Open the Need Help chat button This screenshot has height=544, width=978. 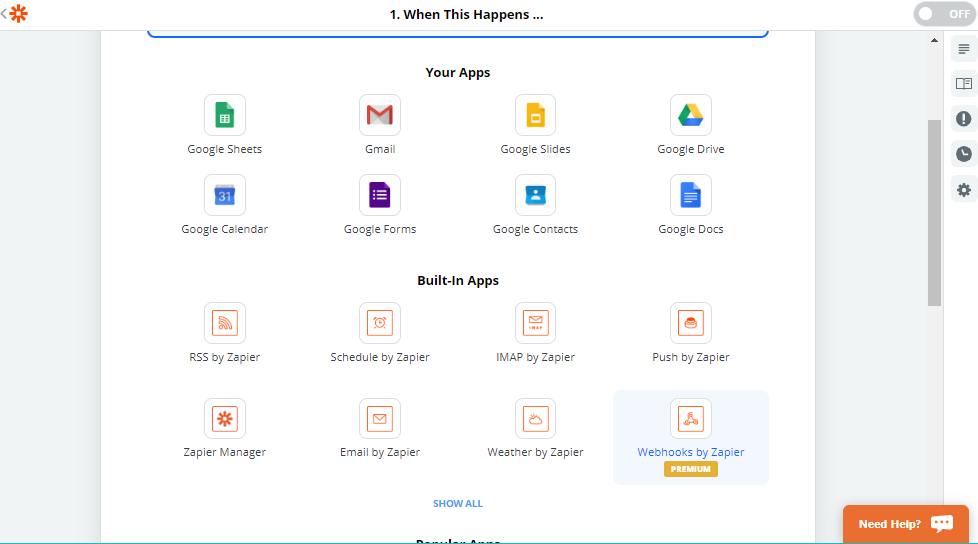(x=905, y=524)
